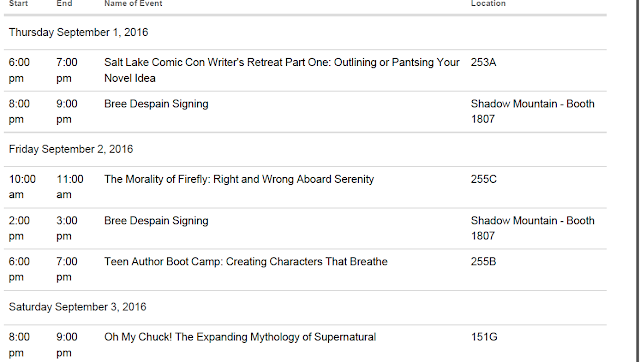Click Friday's Shadow Mountain - Booth 1807 location
This screenshot has height=362, width=640.
point(533,228)
